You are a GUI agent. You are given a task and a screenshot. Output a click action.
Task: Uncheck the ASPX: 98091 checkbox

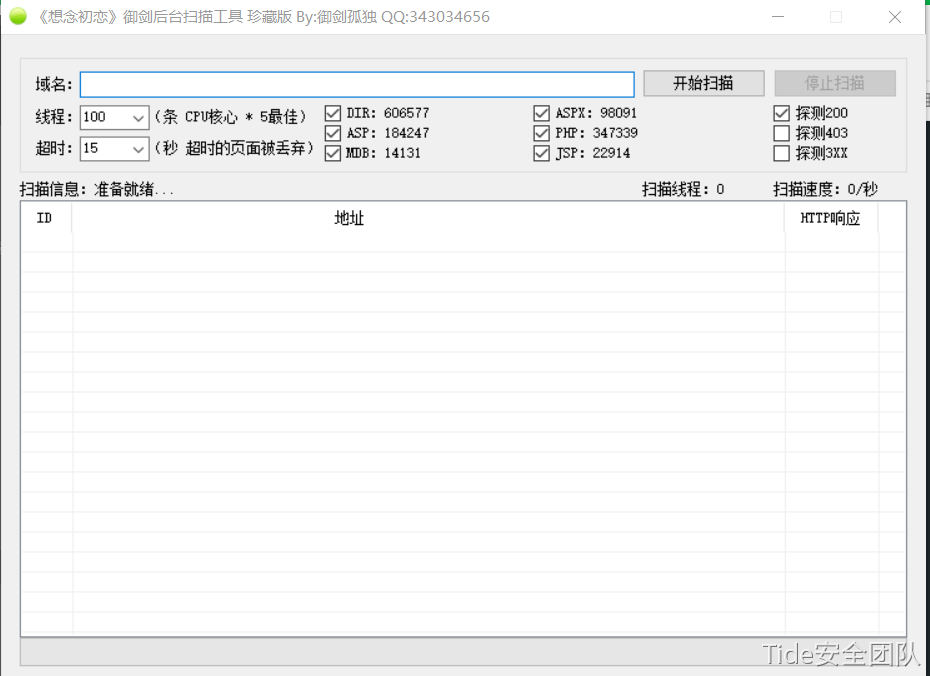[541, 113]
